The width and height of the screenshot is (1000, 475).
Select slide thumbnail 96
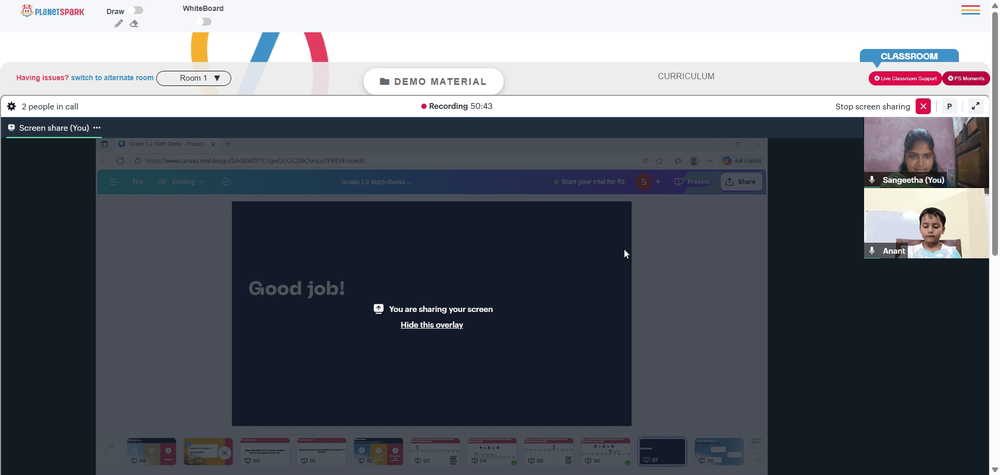(x=605, y=451)
